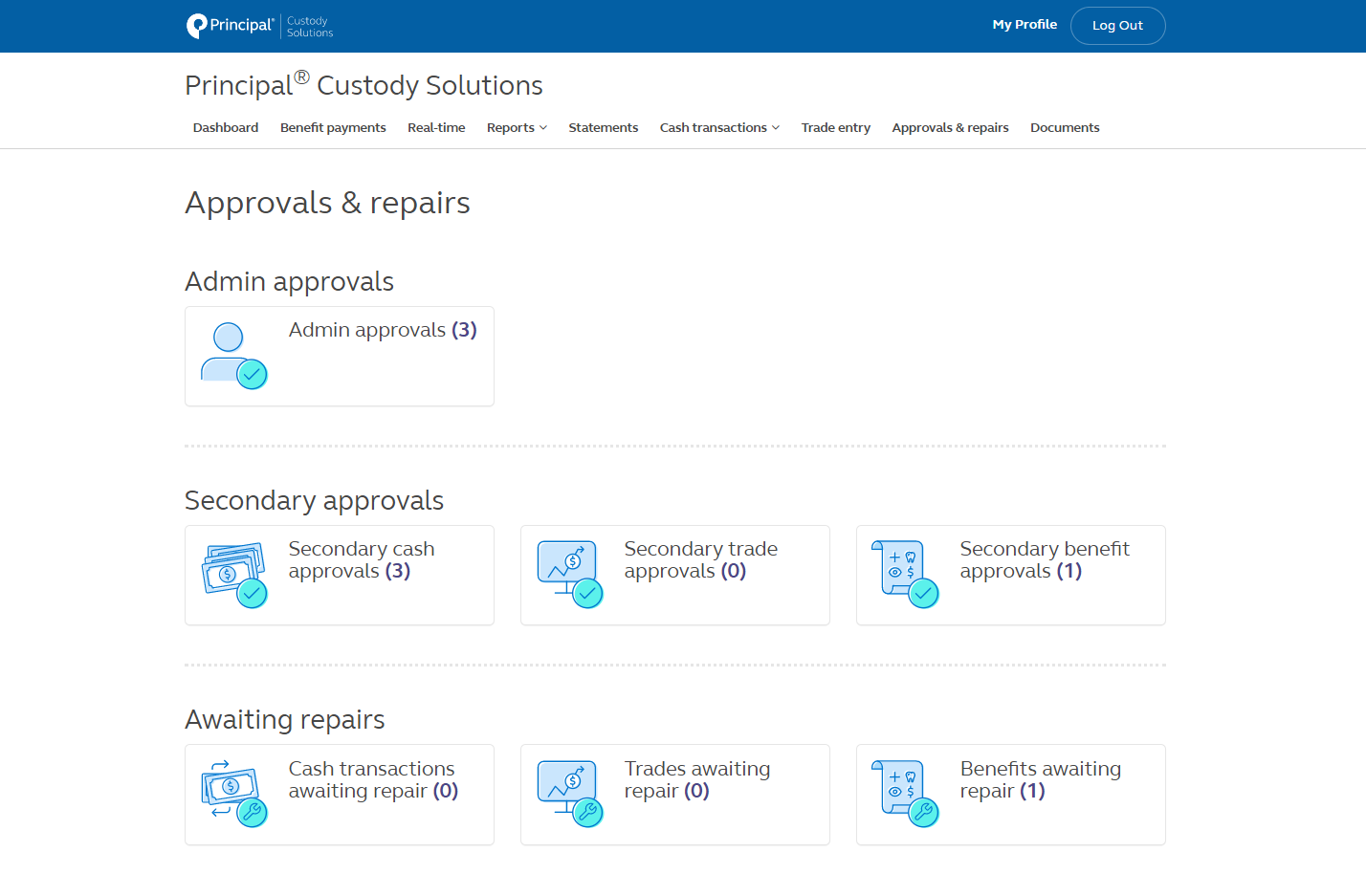Click the Admin approvals (3) link

point(383,329)
